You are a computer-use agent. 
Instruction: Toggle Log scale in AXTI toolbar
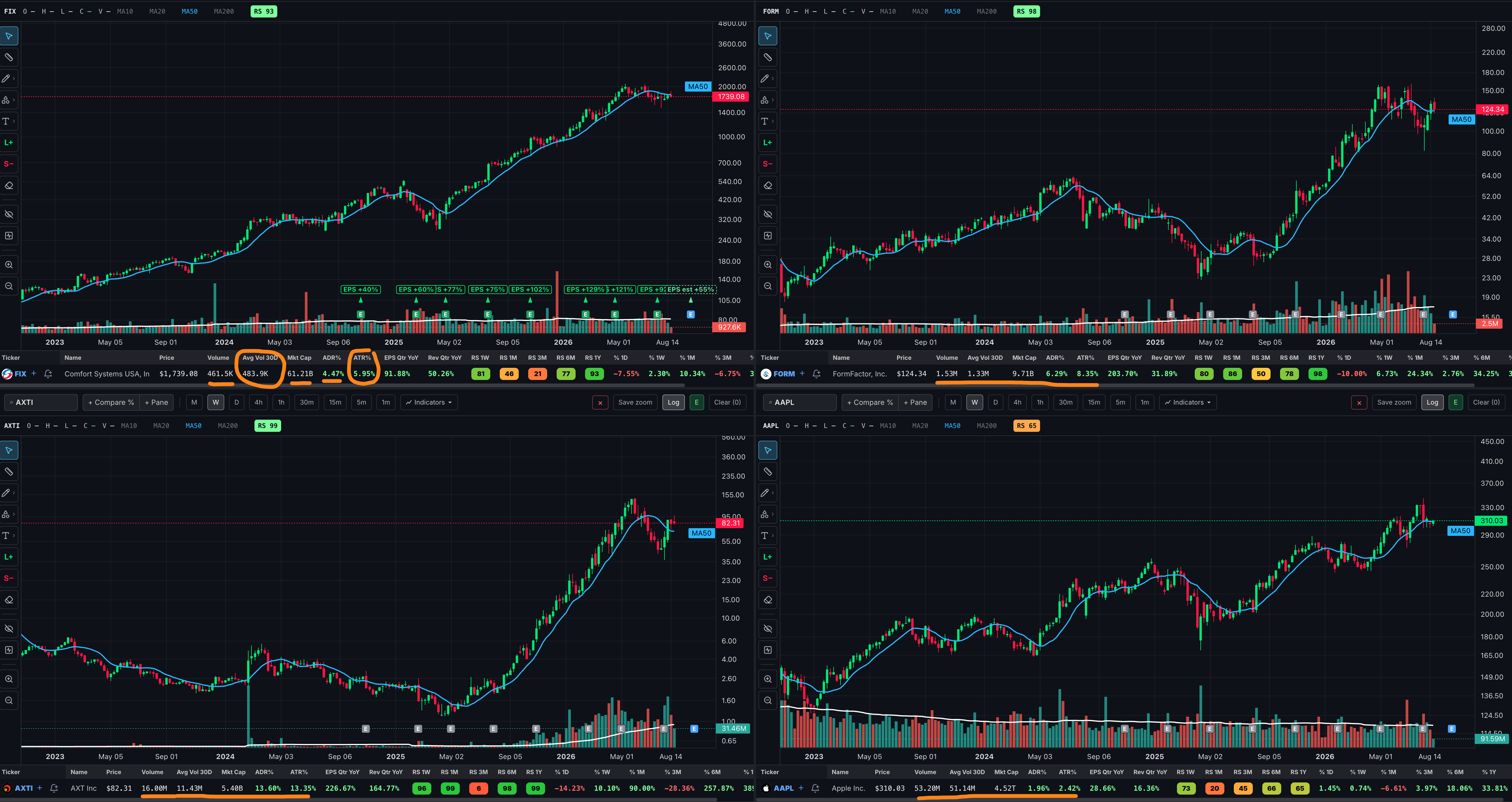pos(673,402)
